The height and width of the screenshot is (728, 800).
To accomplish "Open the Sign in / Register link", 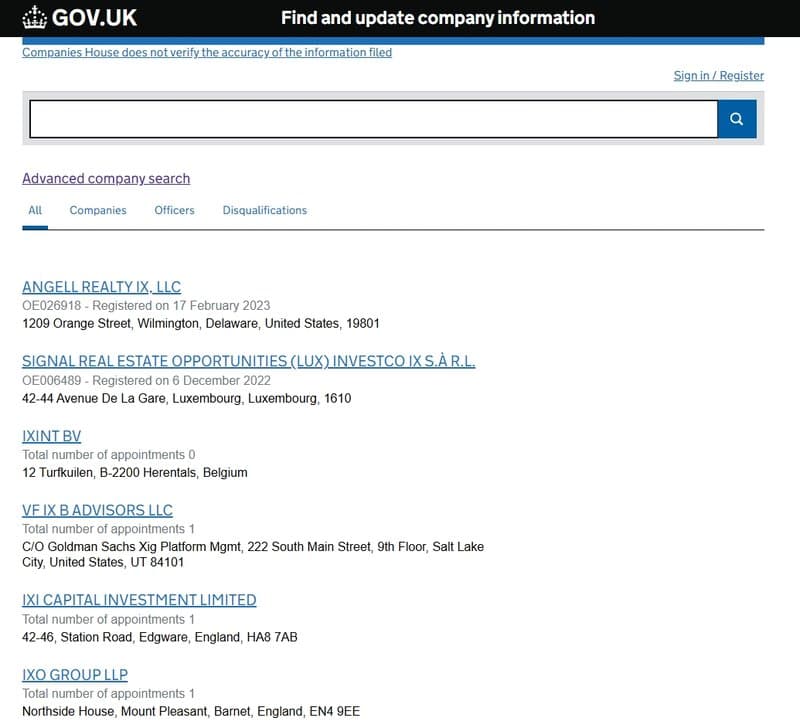I will coord(718,76).
